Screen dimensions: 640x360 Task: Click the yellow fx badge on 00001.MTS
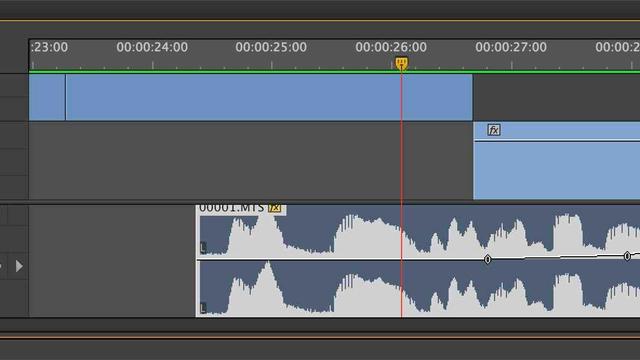pos(275,208)
